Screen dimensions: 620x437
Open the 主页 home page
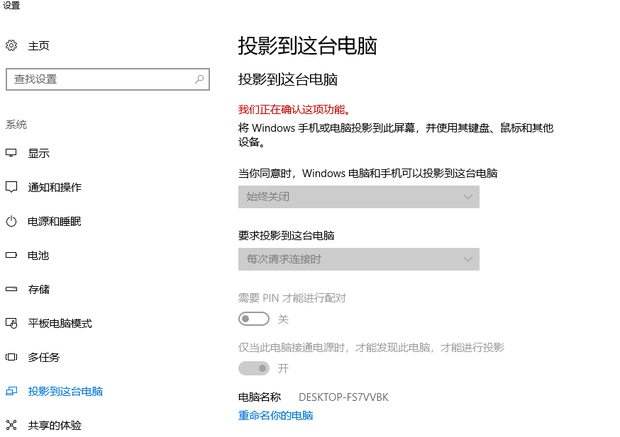[x=38, y=46]
